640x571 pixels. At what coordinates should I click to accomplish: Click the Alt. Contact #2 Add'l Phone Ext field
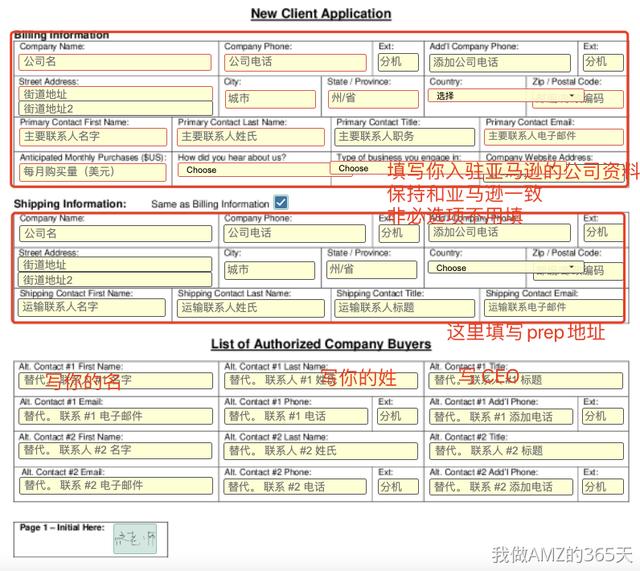point(604,487)
